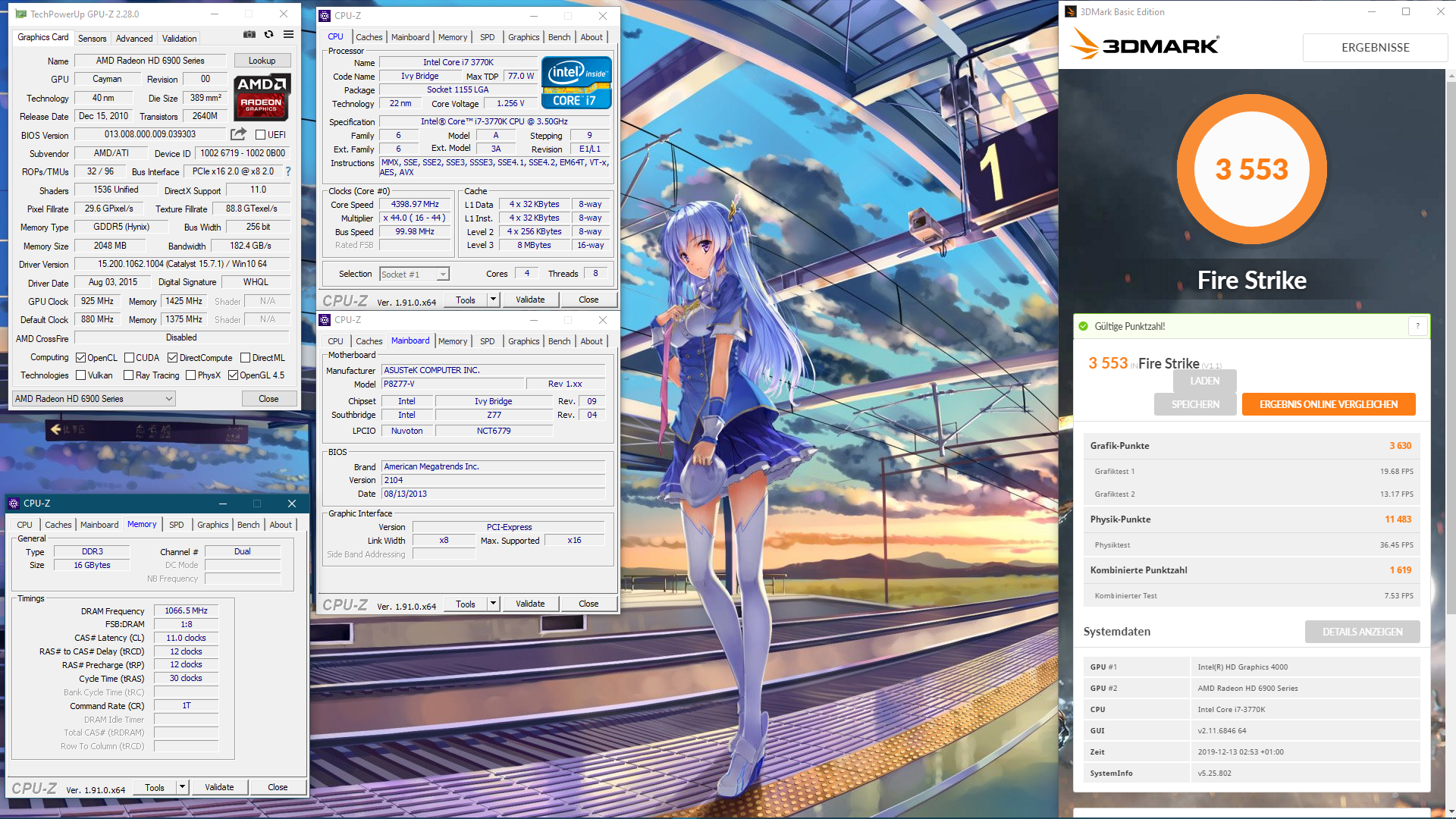Click the Core Speed 4398.97 MHz value
The width and height of the screenshot is (1456, 819).
(415, 205)
